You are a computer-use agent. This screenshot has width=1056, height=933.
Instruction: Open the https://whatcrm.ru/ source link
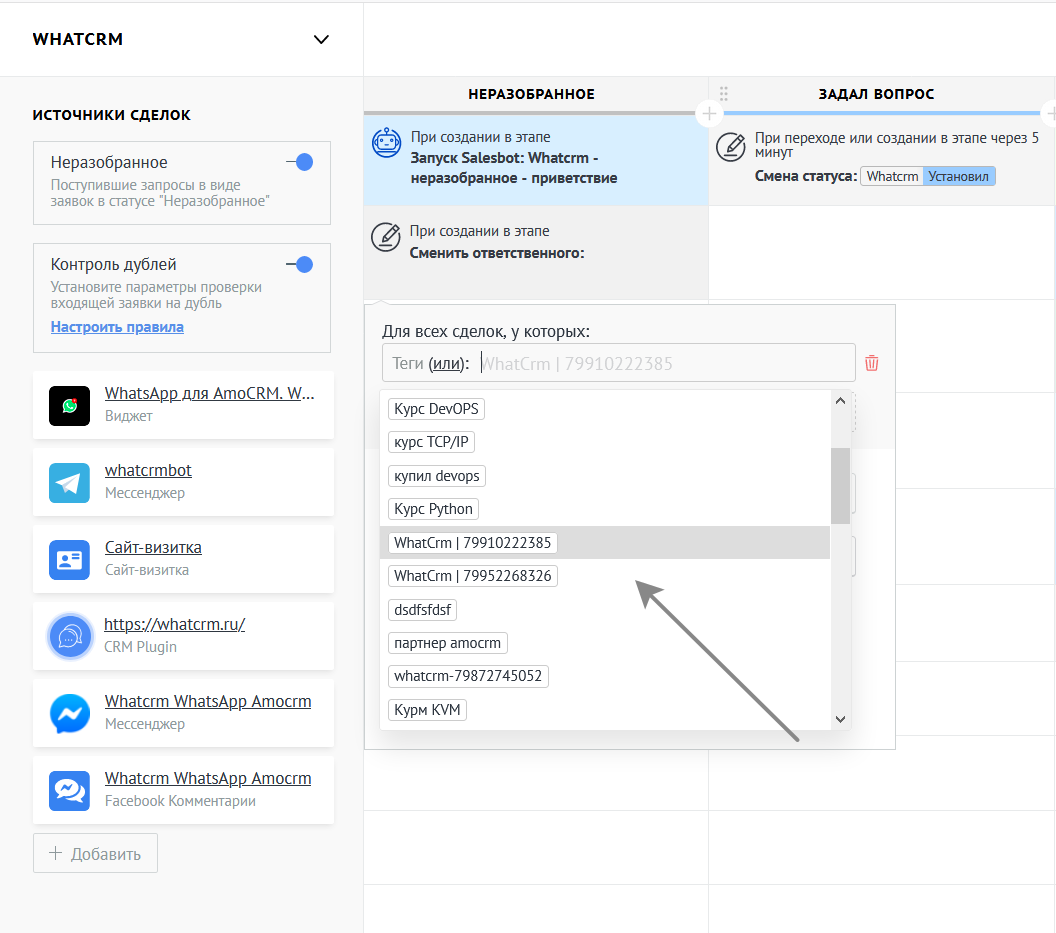(174, 624)
